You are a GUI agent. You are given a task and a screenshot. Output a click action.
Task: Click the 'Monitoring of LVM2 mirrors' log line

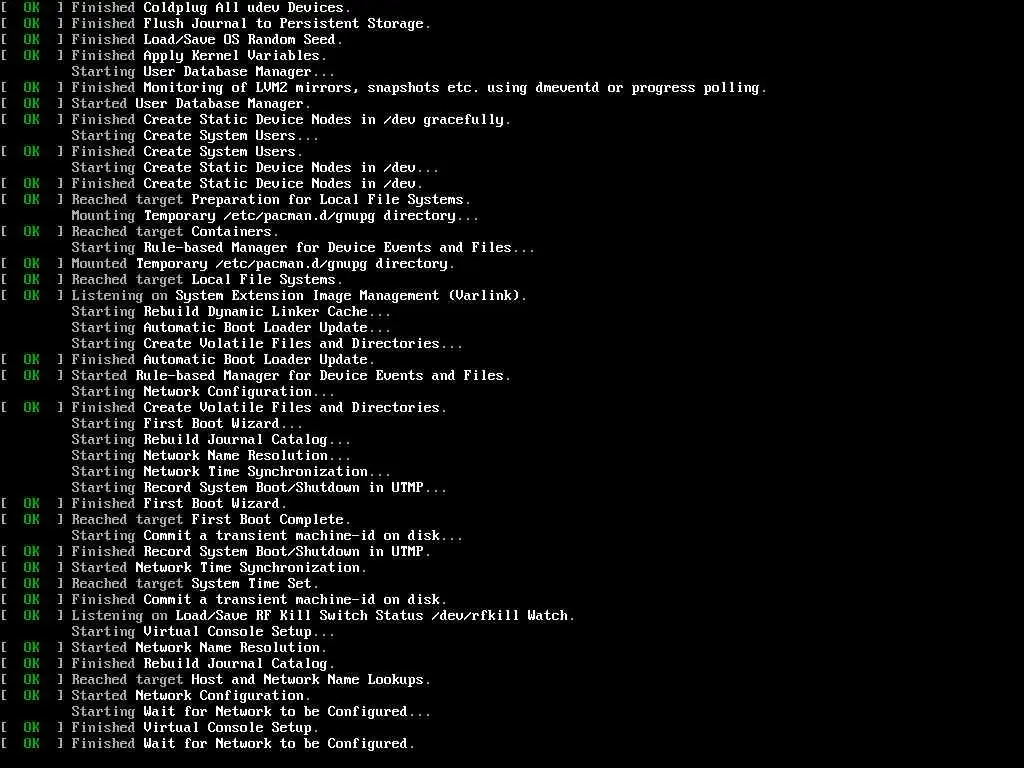tap(384, 88)
